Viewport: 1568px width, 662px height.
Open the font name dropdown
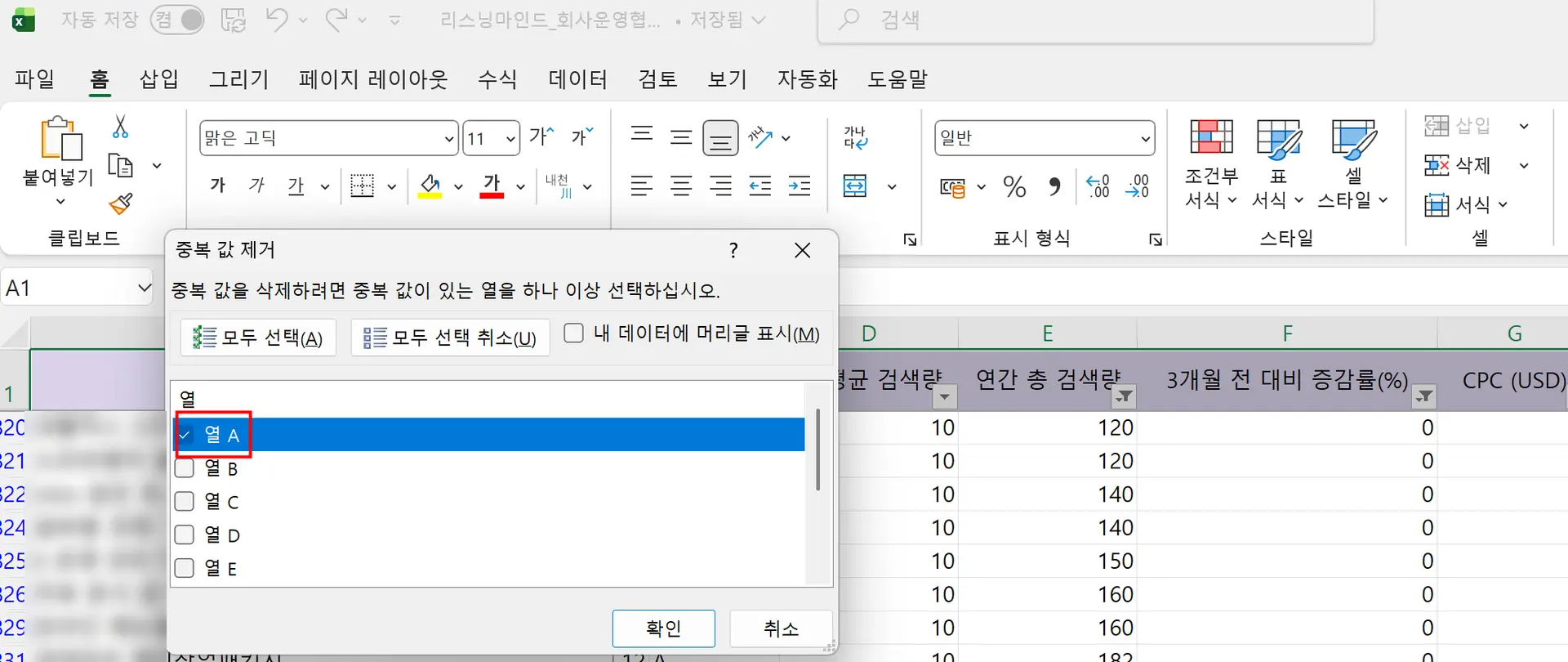pyautogui.click(x=448, y=139)
